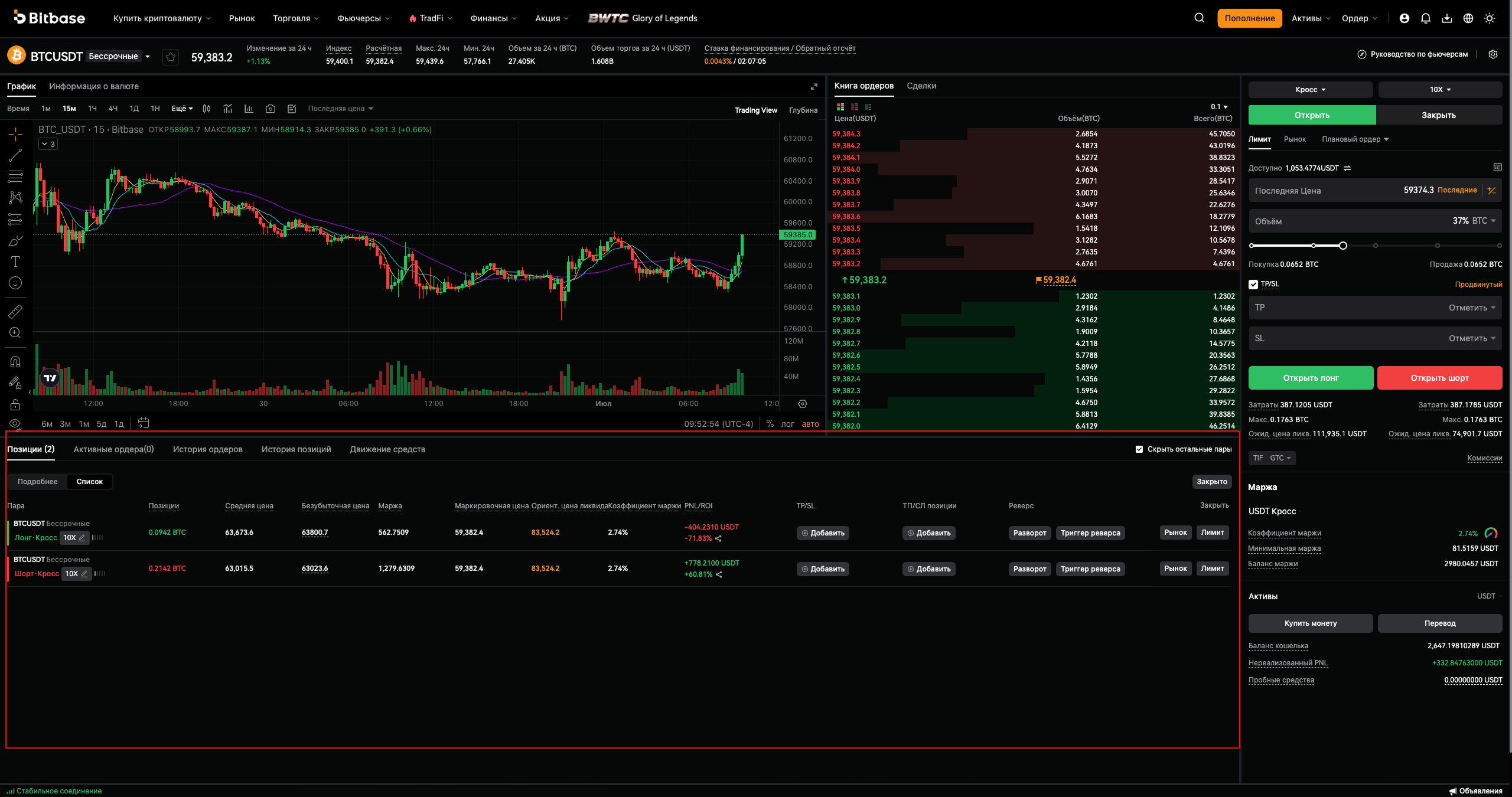The height and width of the screenshot is (797, 1512).
Task: Toggle Скрыть остальные пары checkbox
Action: point(1139,449)
